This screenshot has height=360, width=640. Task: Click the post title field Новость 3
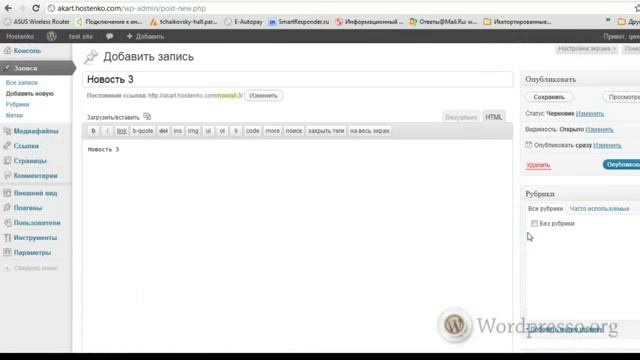click(298, 79)
